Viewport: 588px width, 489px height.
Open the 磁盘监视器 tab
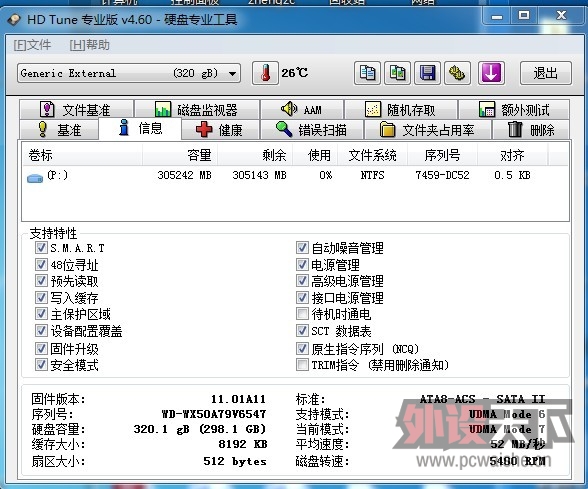(196, 110)
